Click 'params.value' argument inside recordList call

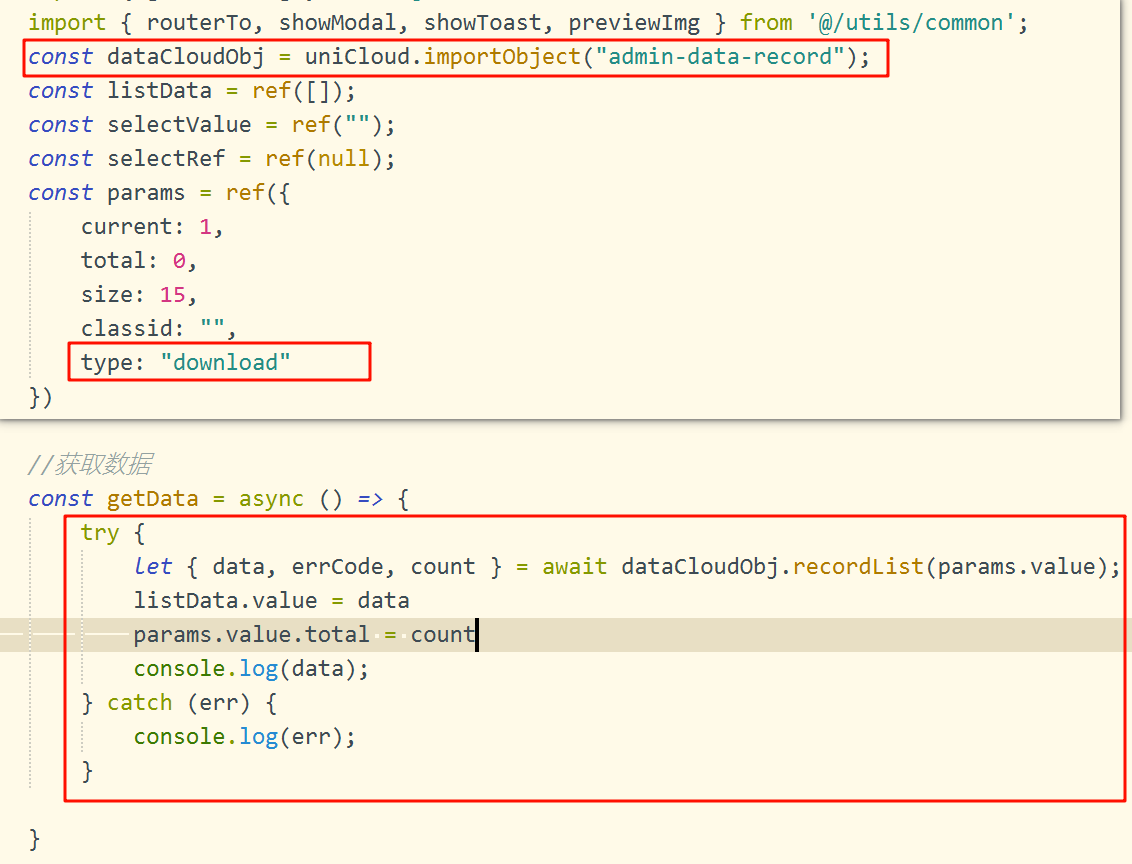1016,567
